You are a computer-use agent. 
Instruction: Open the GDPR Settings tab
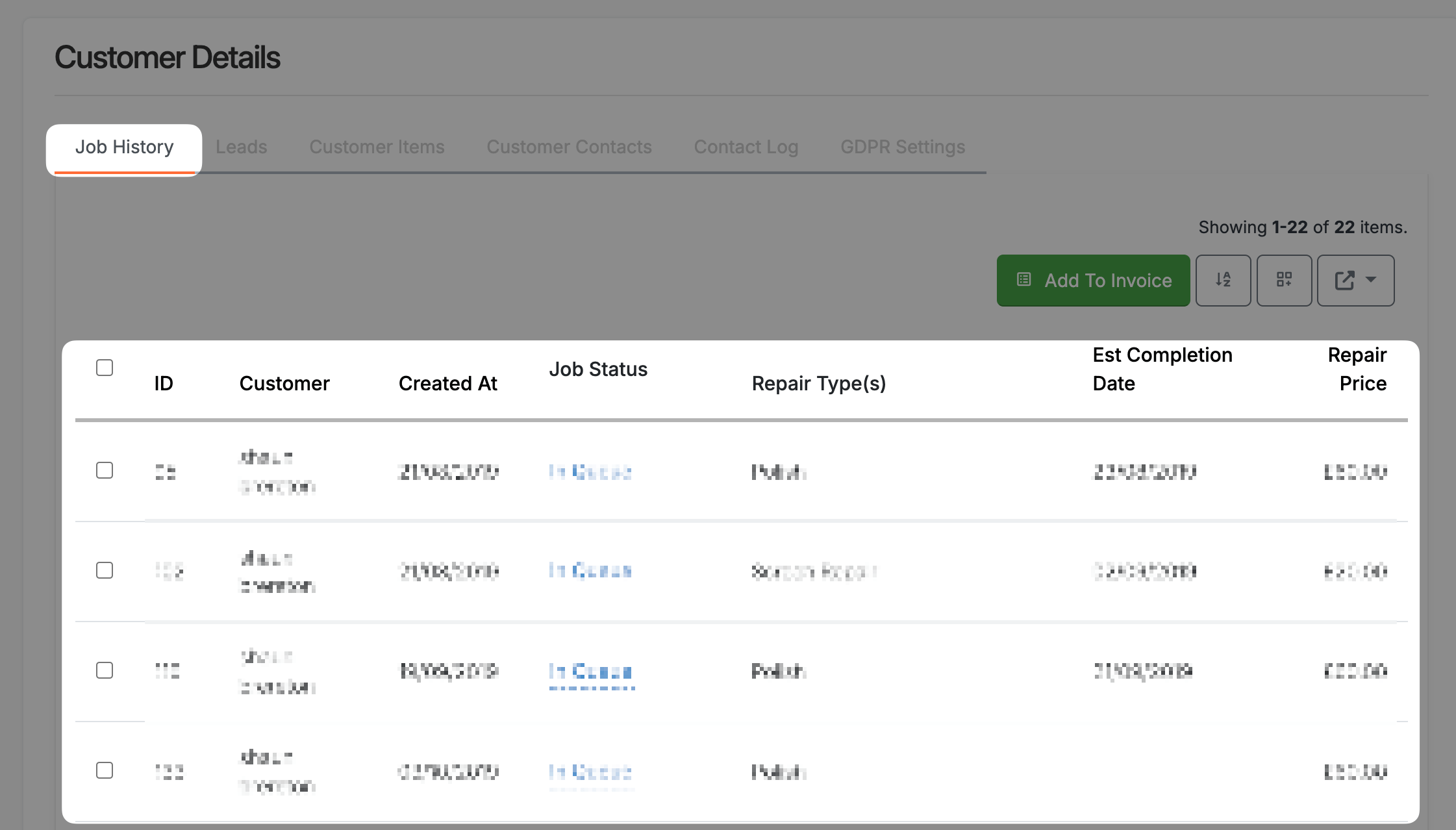(903, 147)
